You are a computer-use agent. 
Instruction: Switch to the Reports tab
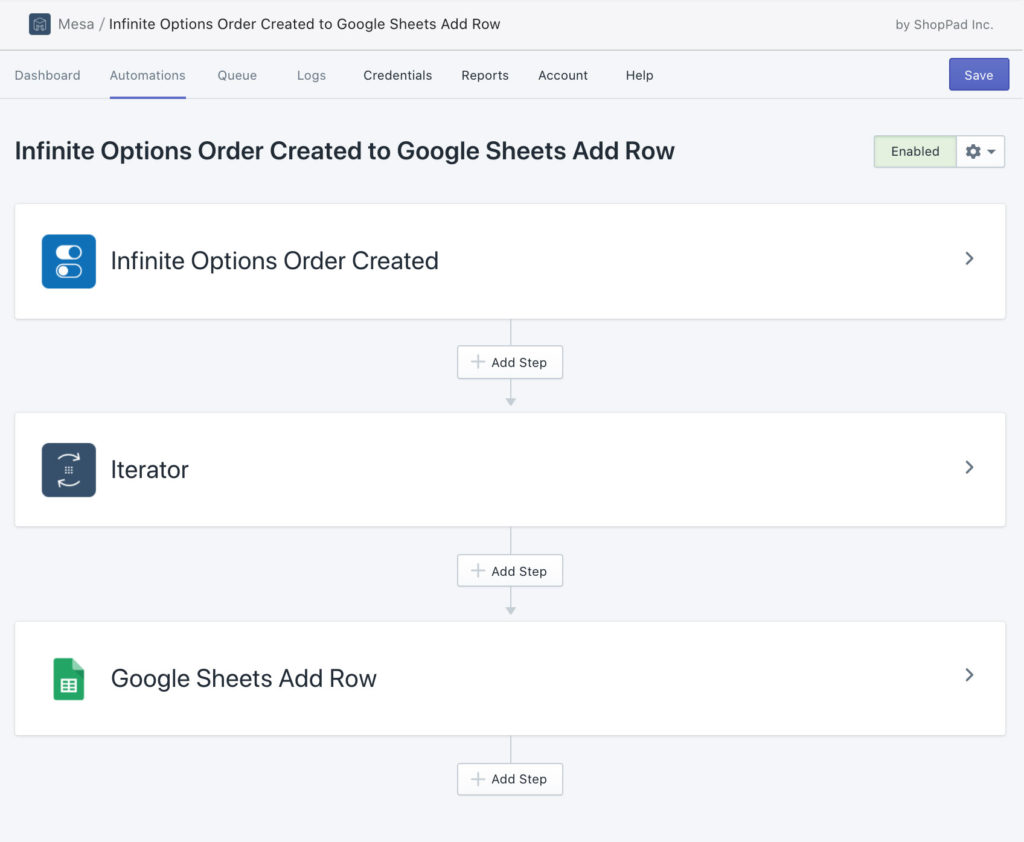pos(485,75)
